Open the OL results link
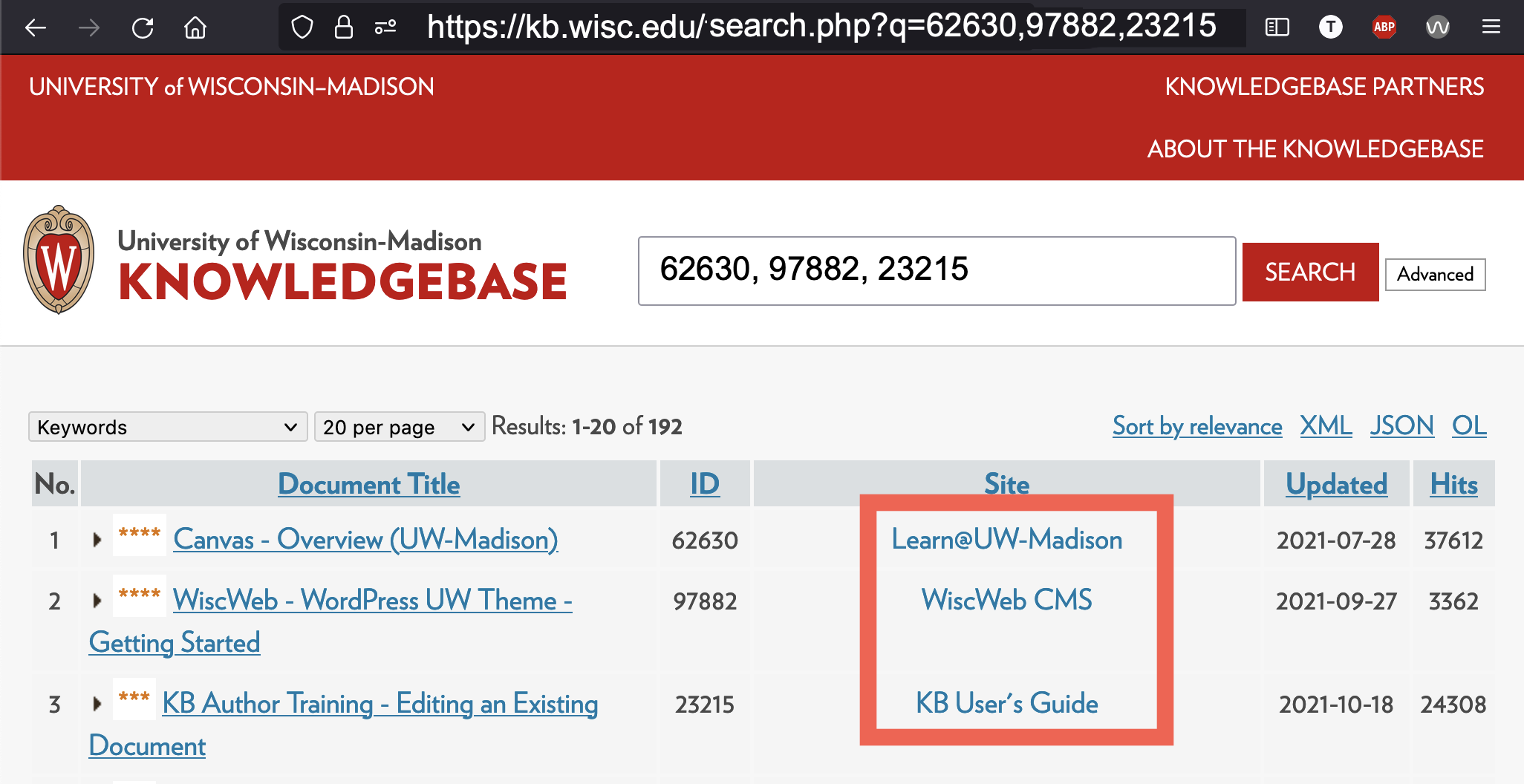 pyautogui.click(x=1469, y=426)
